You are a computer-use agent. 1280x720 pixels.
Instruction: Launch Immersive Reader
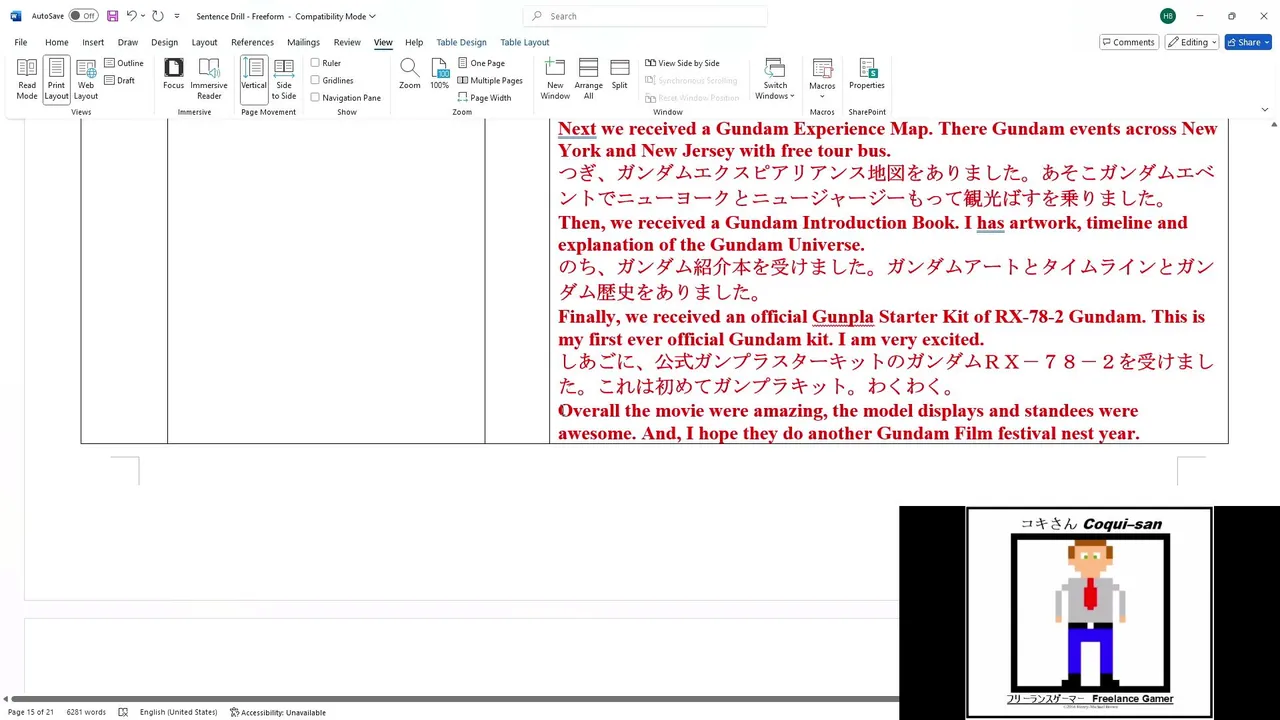[209, 79]
